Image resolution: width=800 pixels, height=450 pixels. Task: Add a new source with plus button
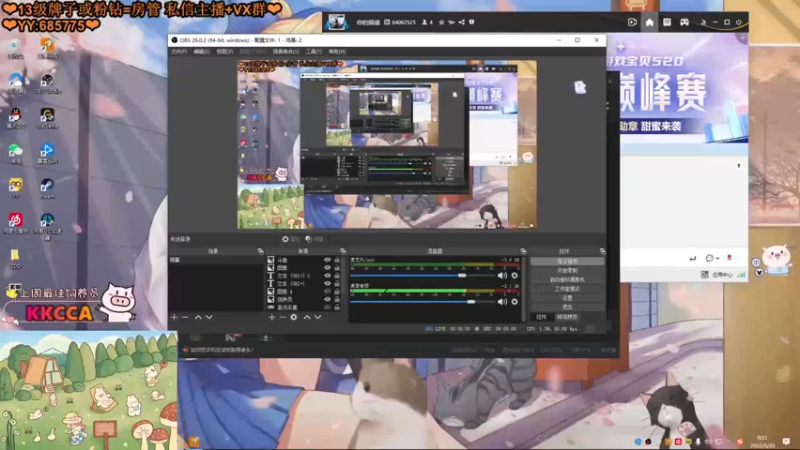coord(271,317)
